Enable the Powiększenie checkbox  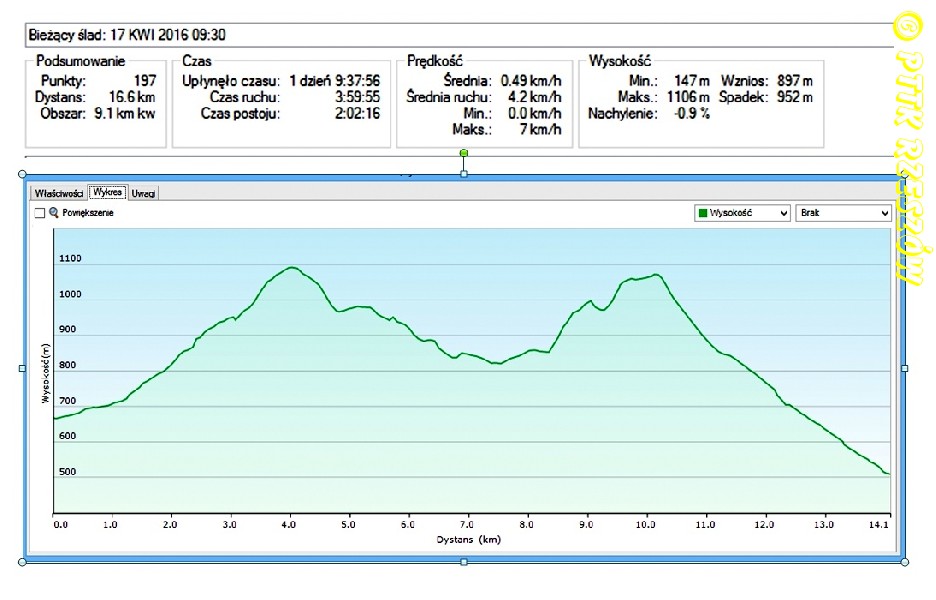(x=40, y=213)
